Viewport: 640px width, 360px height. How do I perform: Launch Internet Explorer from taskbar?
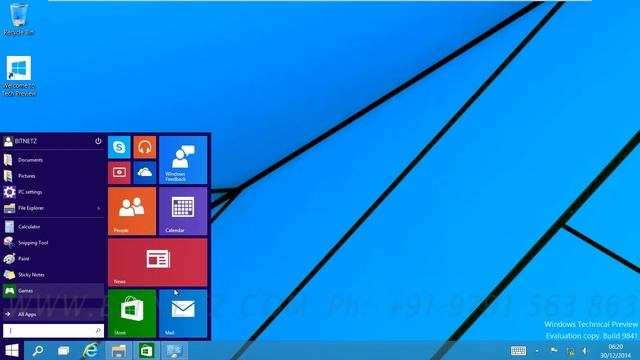tap(91, 351)
